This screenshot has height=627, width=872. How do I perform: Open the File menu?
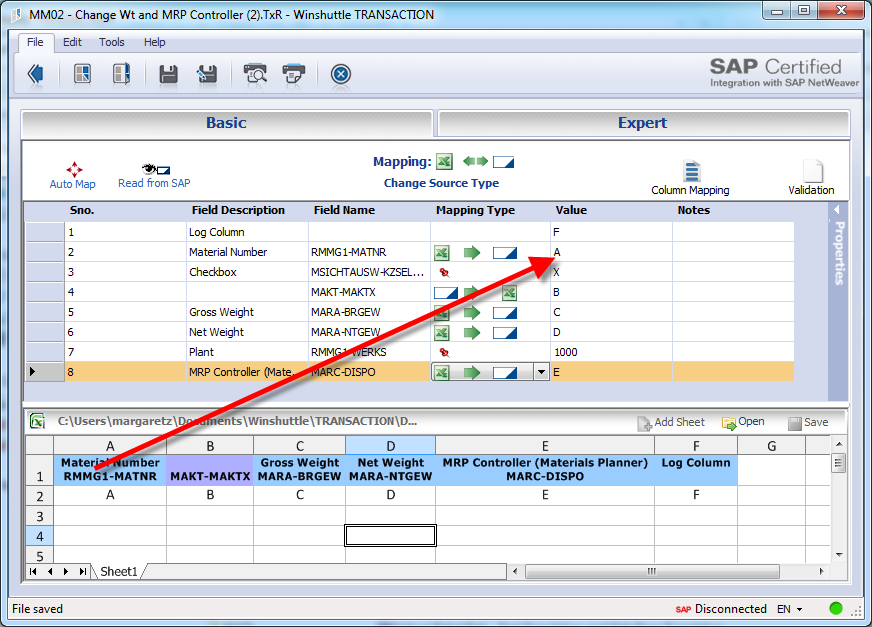(x=35, y=42)
